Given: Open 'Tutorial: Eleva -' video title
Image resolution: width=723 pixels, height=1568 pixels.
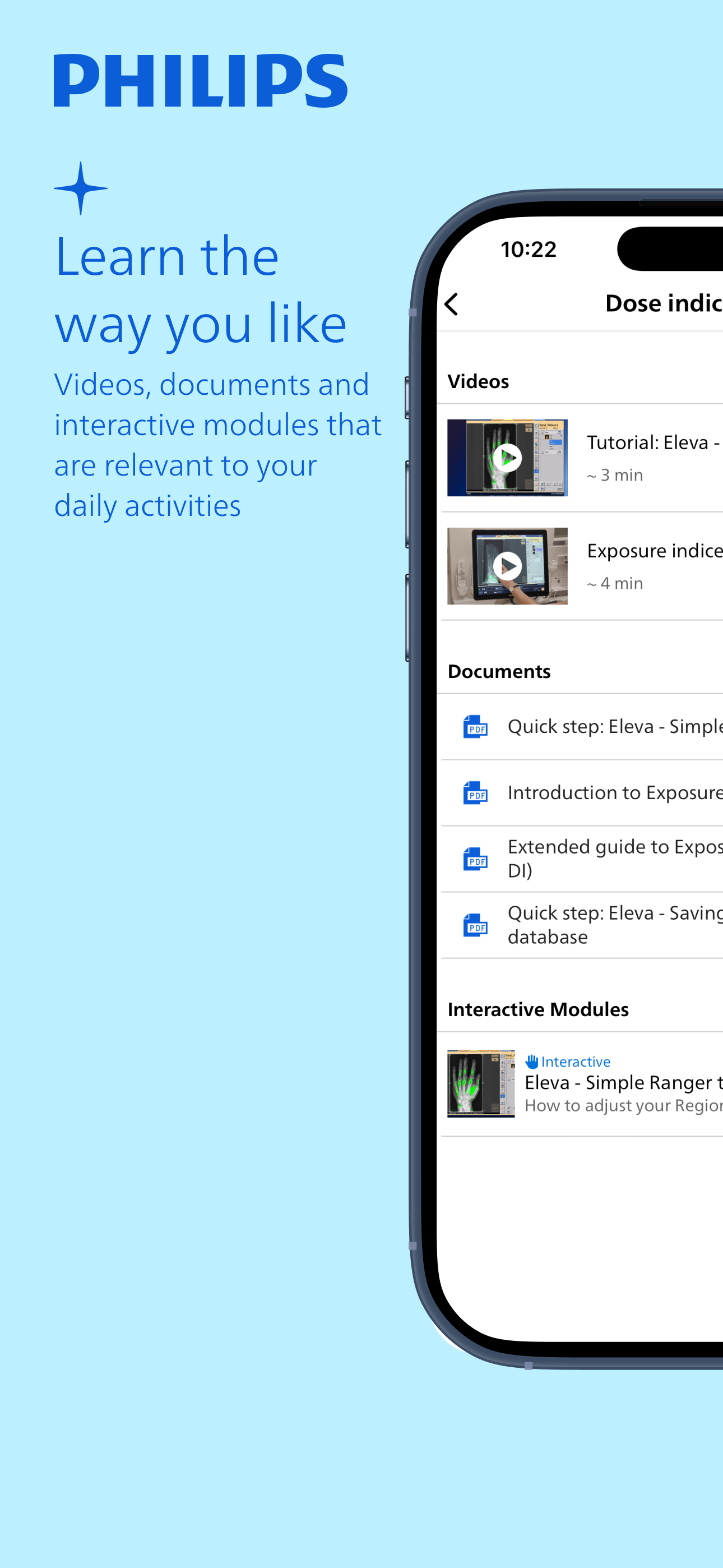Looking at the screenshot, I should click(x=654, y=442).
